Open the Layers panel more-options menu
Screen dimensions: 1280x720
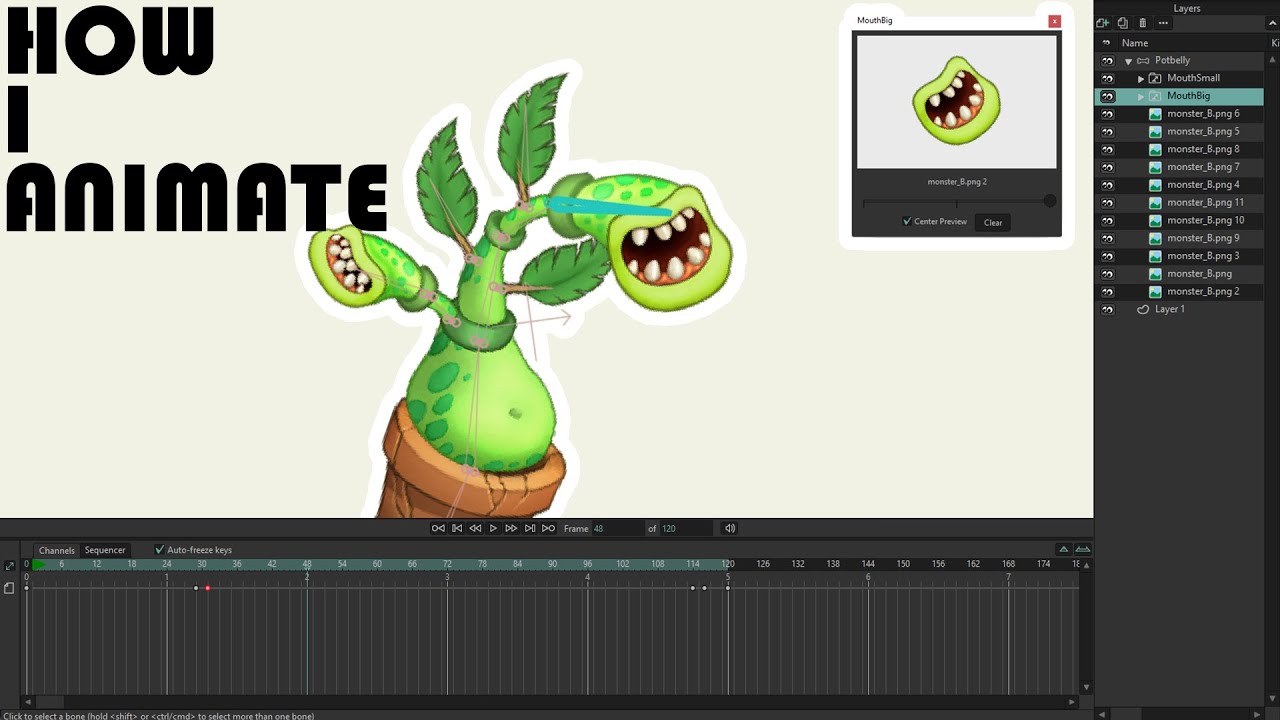(1163, 23)
